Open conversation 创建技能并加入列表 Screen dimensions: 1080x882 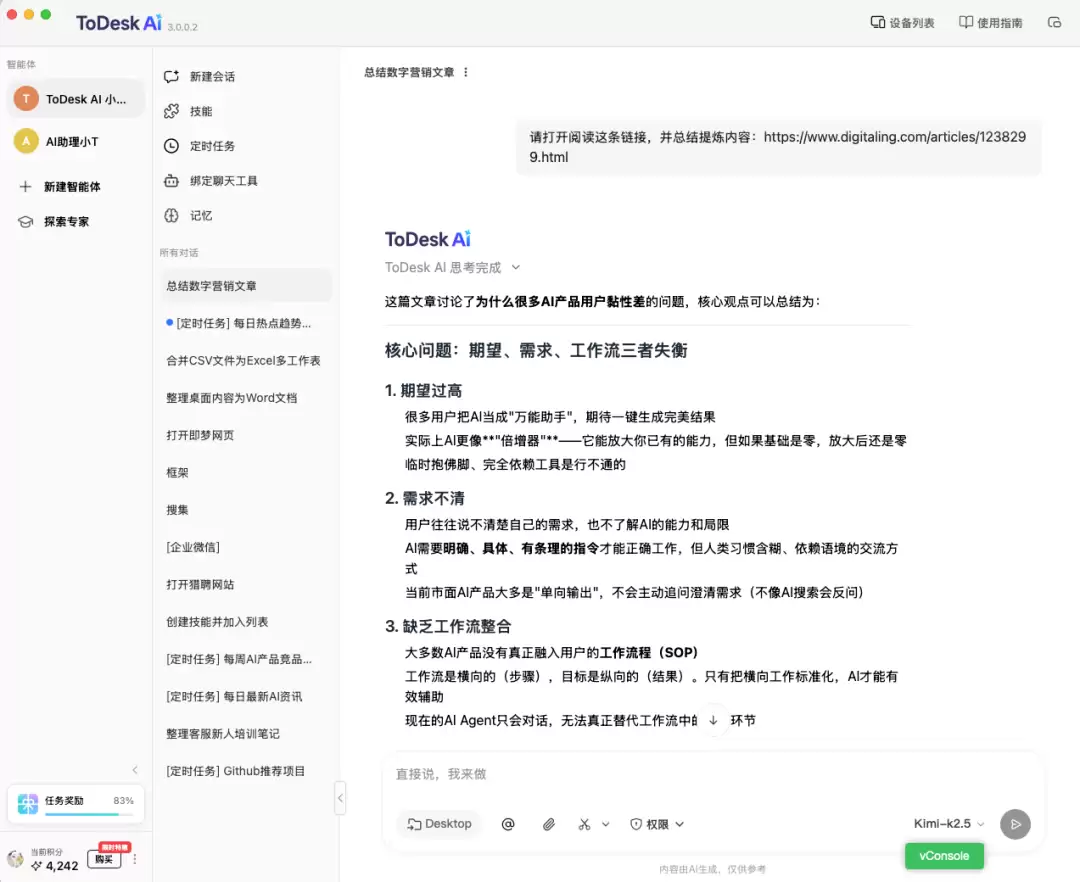(x=247, y=622)
